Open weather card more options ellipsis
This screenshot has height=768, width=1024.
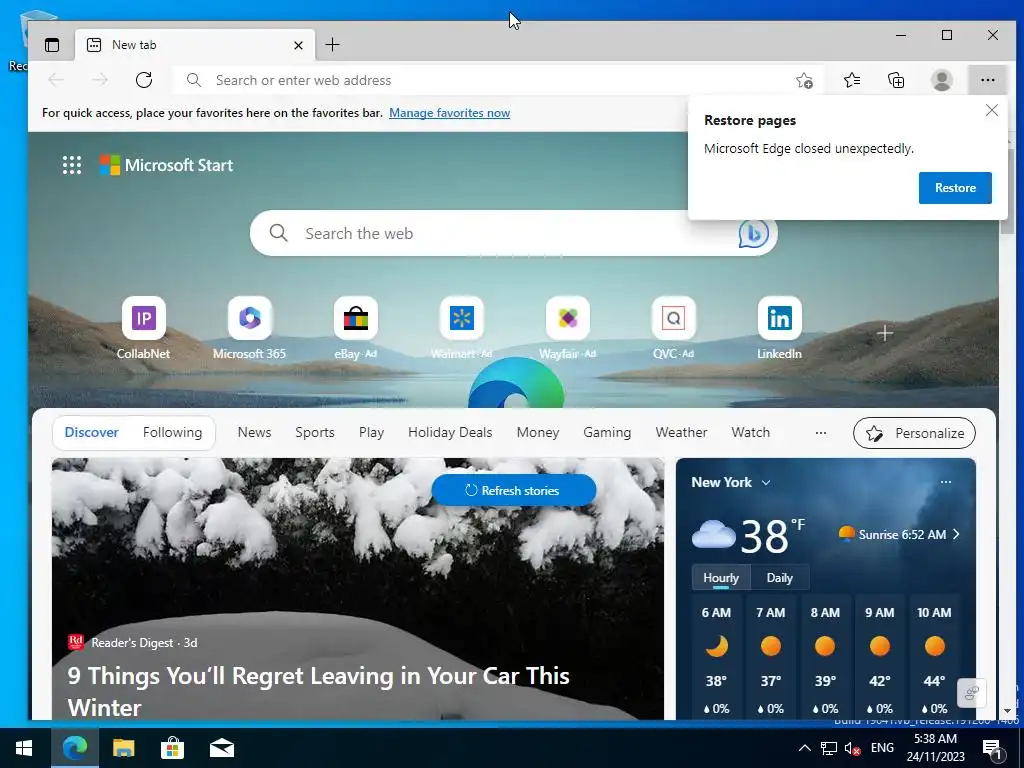click(x=946, y=482)
